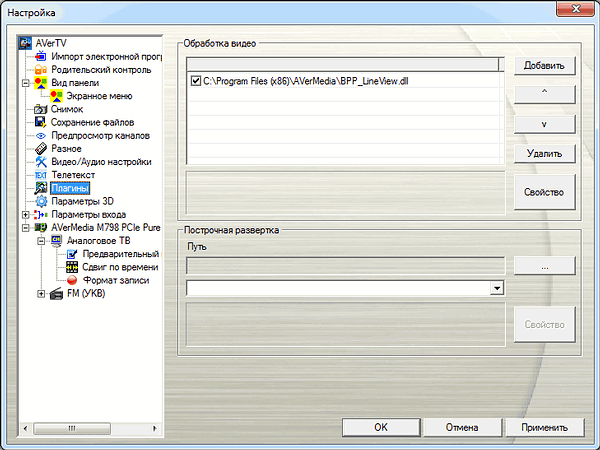Click Применить to apply settings
This screenshot has height=450, width=600.
tap(545, 427)
